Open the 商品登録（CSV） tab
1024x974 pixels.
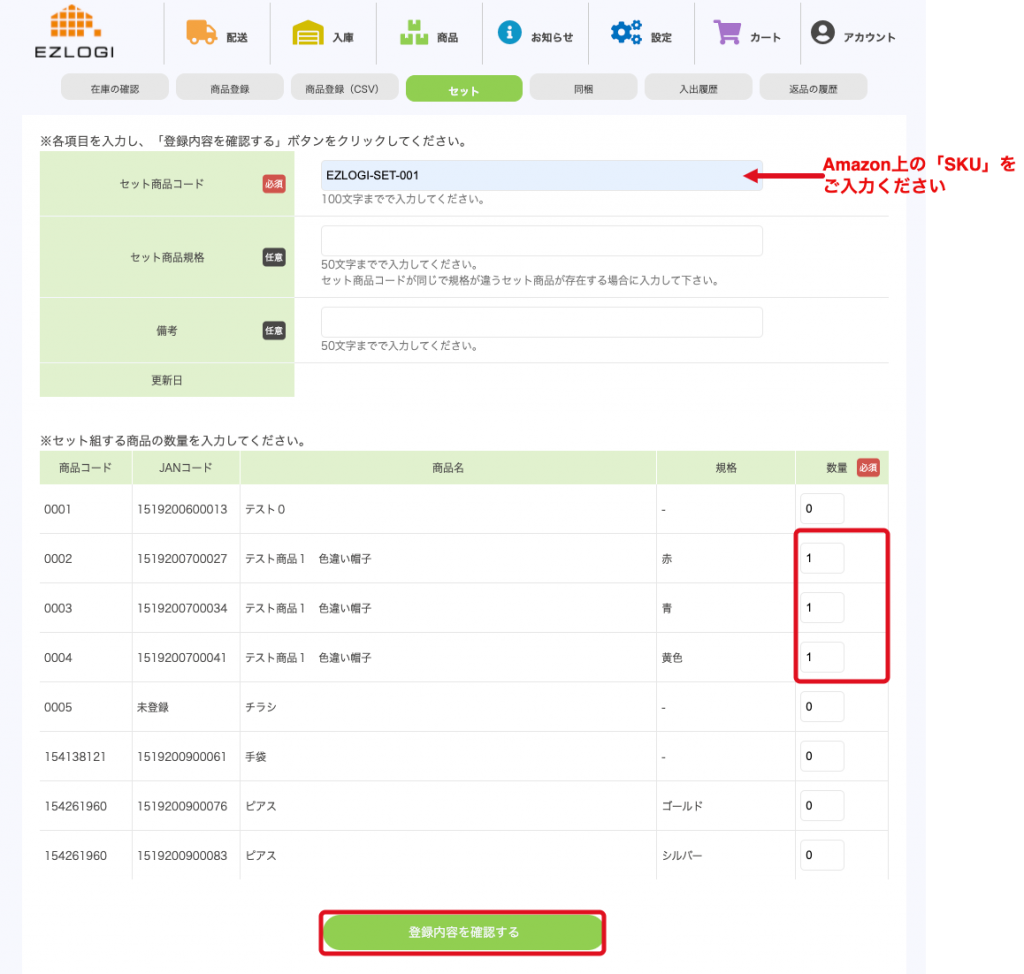(344, 89)
